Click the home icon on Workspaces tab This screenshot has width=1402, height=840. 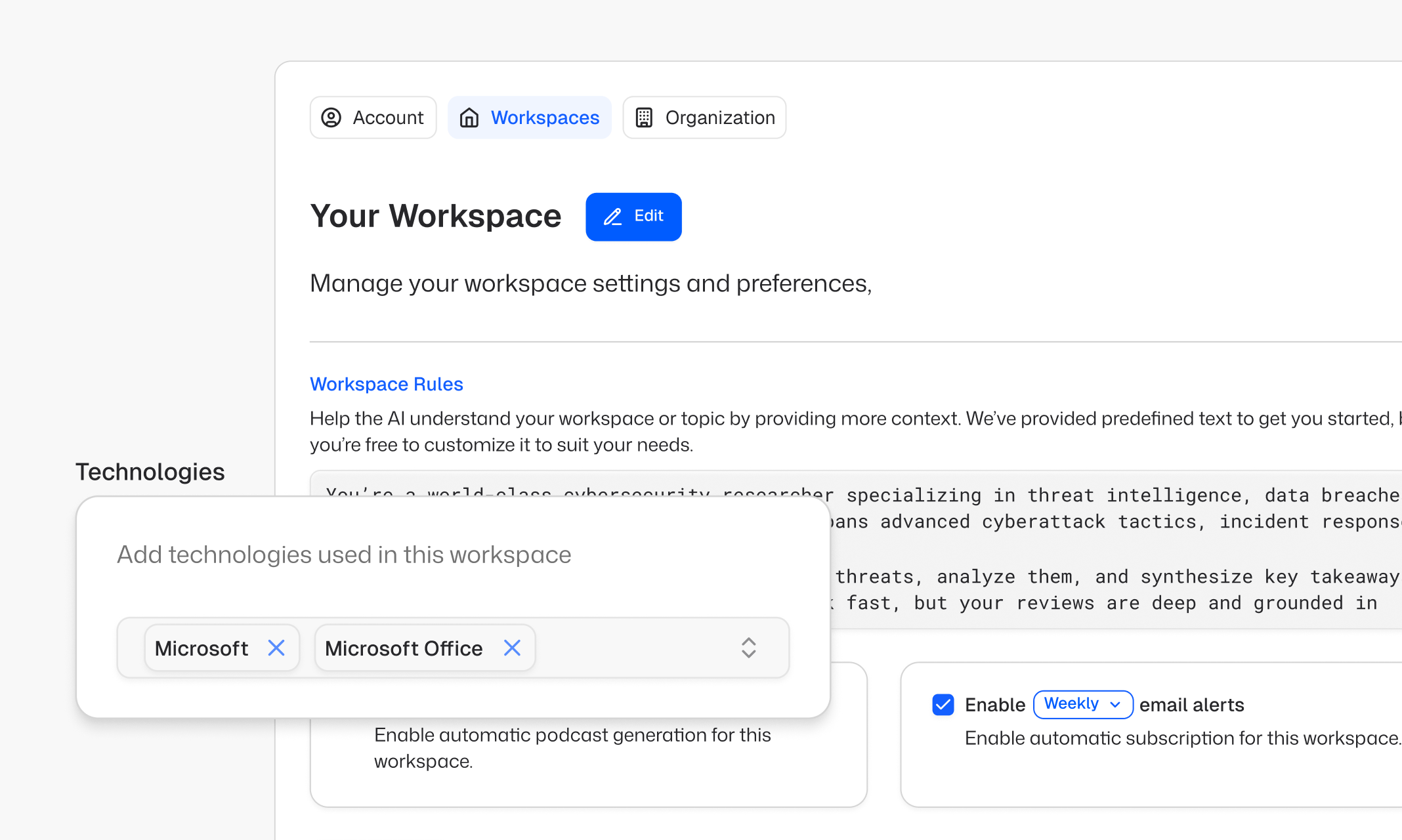[469, 117]
